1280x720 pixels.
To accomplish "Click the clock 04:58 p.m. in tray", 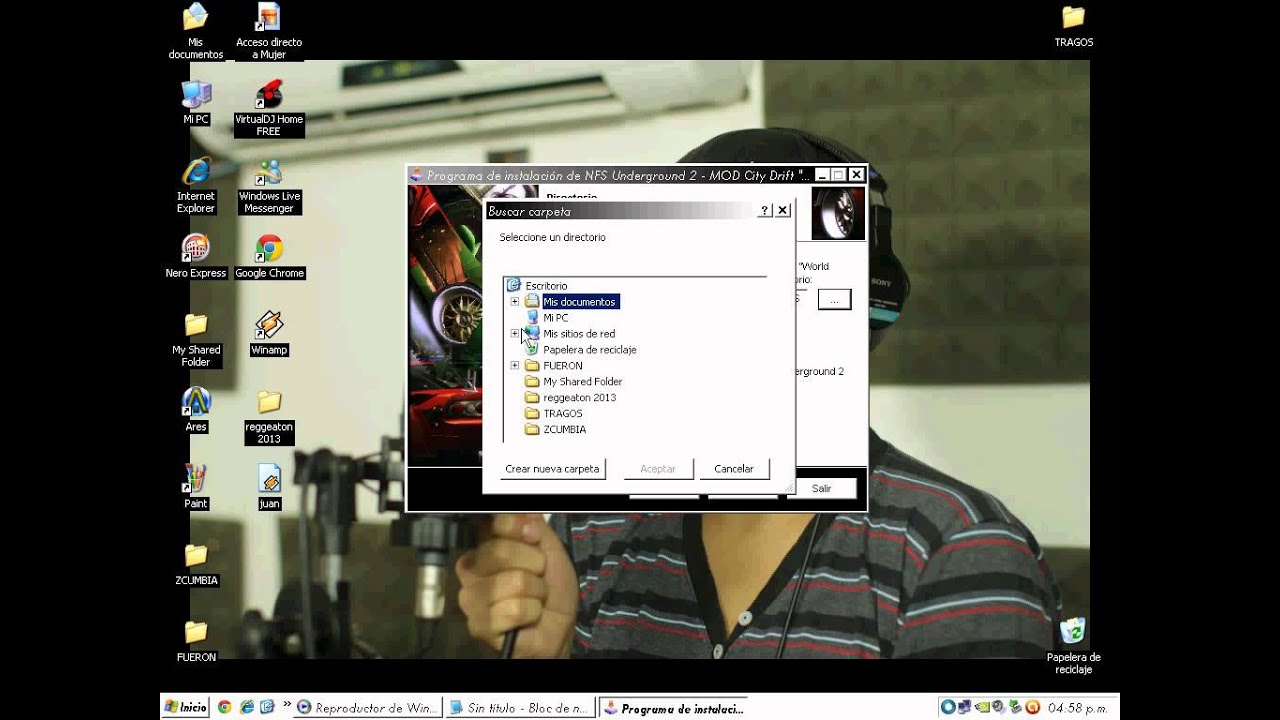I will [1078, 708].
